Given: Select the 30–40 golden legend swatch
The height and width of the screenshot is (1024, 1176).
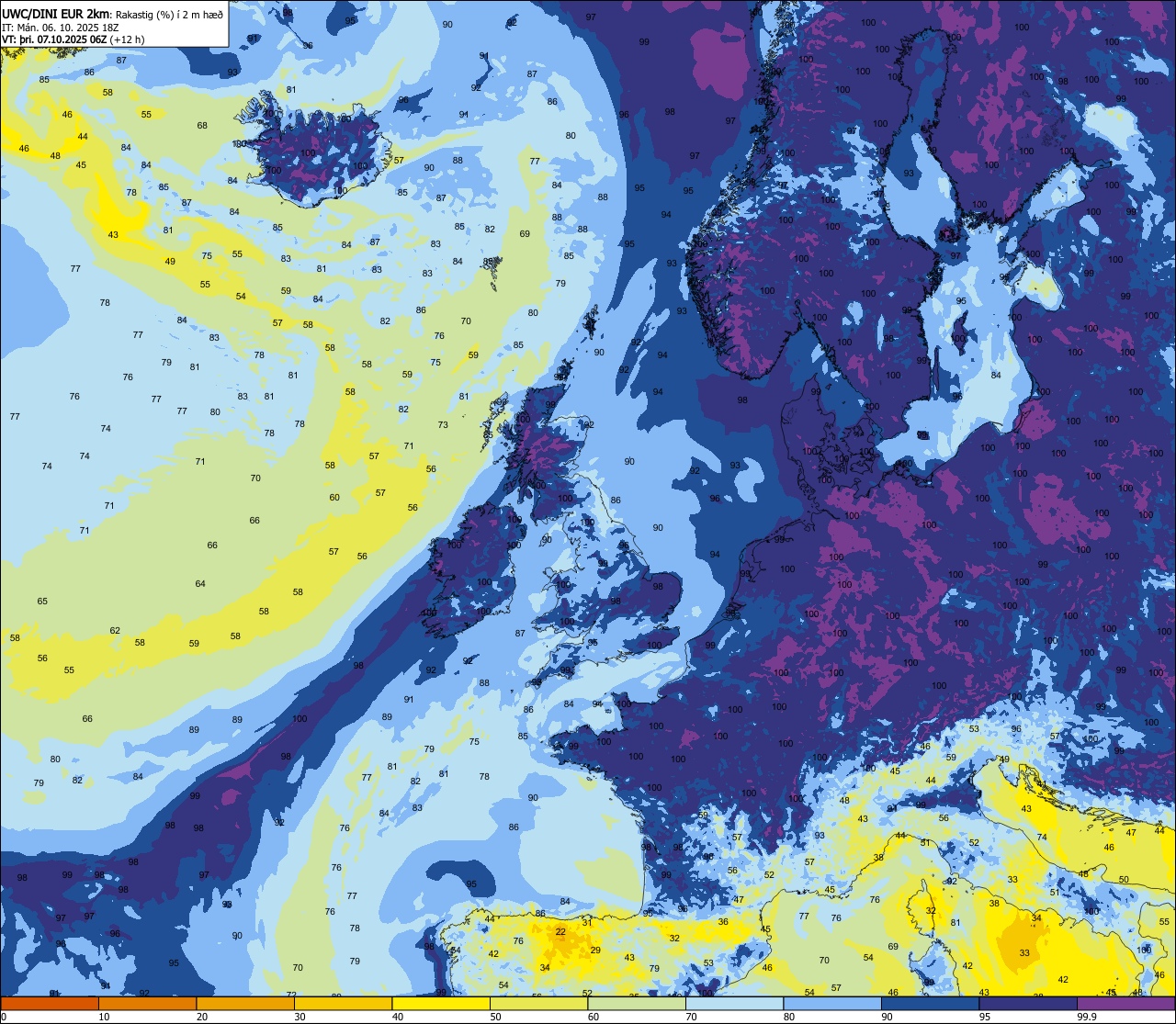Looking at the screenshot, I should [x=343, y=1003].
